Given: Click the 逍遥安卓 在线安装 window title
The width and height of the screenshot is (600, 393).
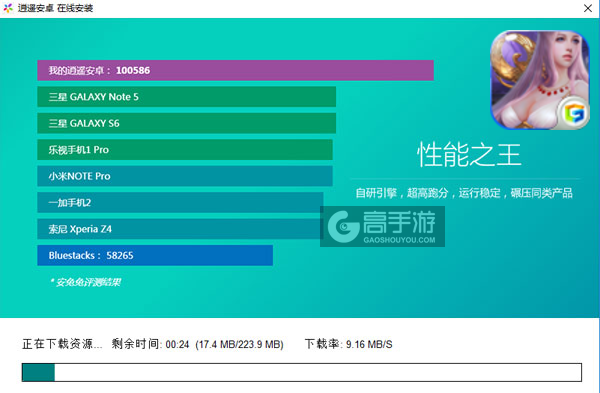Looking at the screenshot, I should (x=55, y=8).
